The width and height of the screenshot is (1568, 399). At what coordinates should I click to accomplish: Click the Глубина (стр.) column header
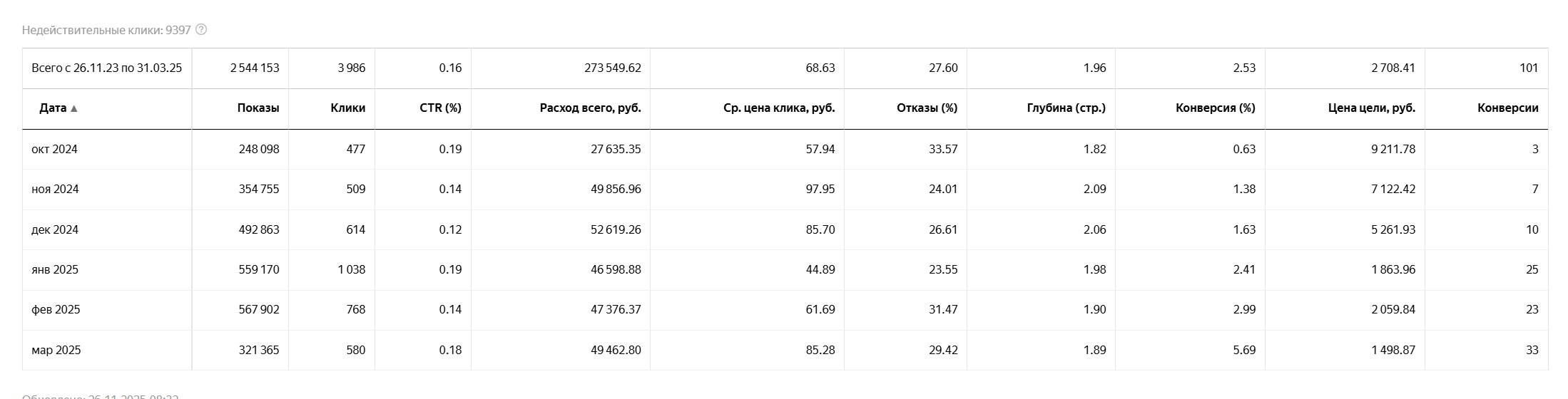1066,108
